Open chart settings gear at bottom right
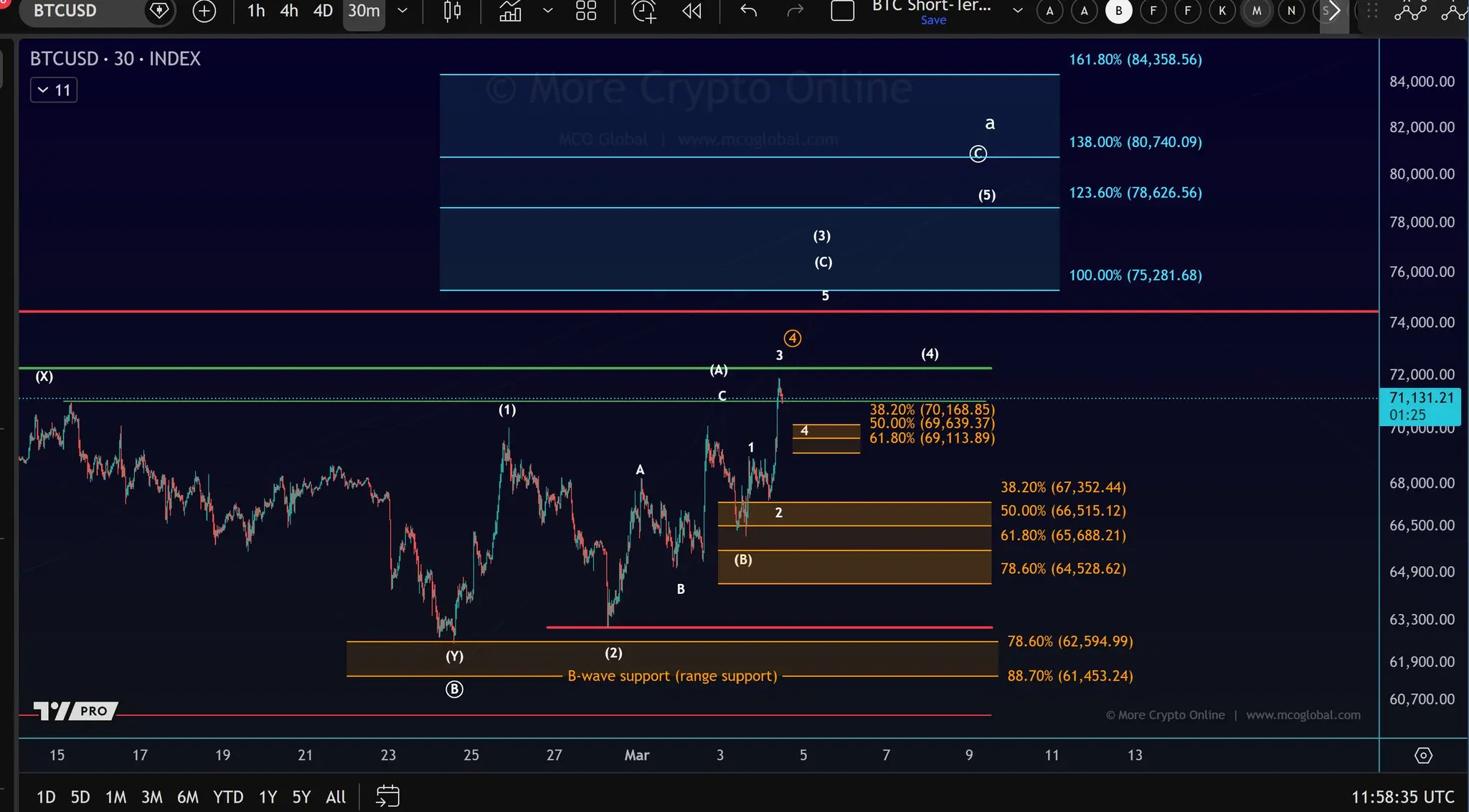 pyautogui.click(x=1423, y=755)
